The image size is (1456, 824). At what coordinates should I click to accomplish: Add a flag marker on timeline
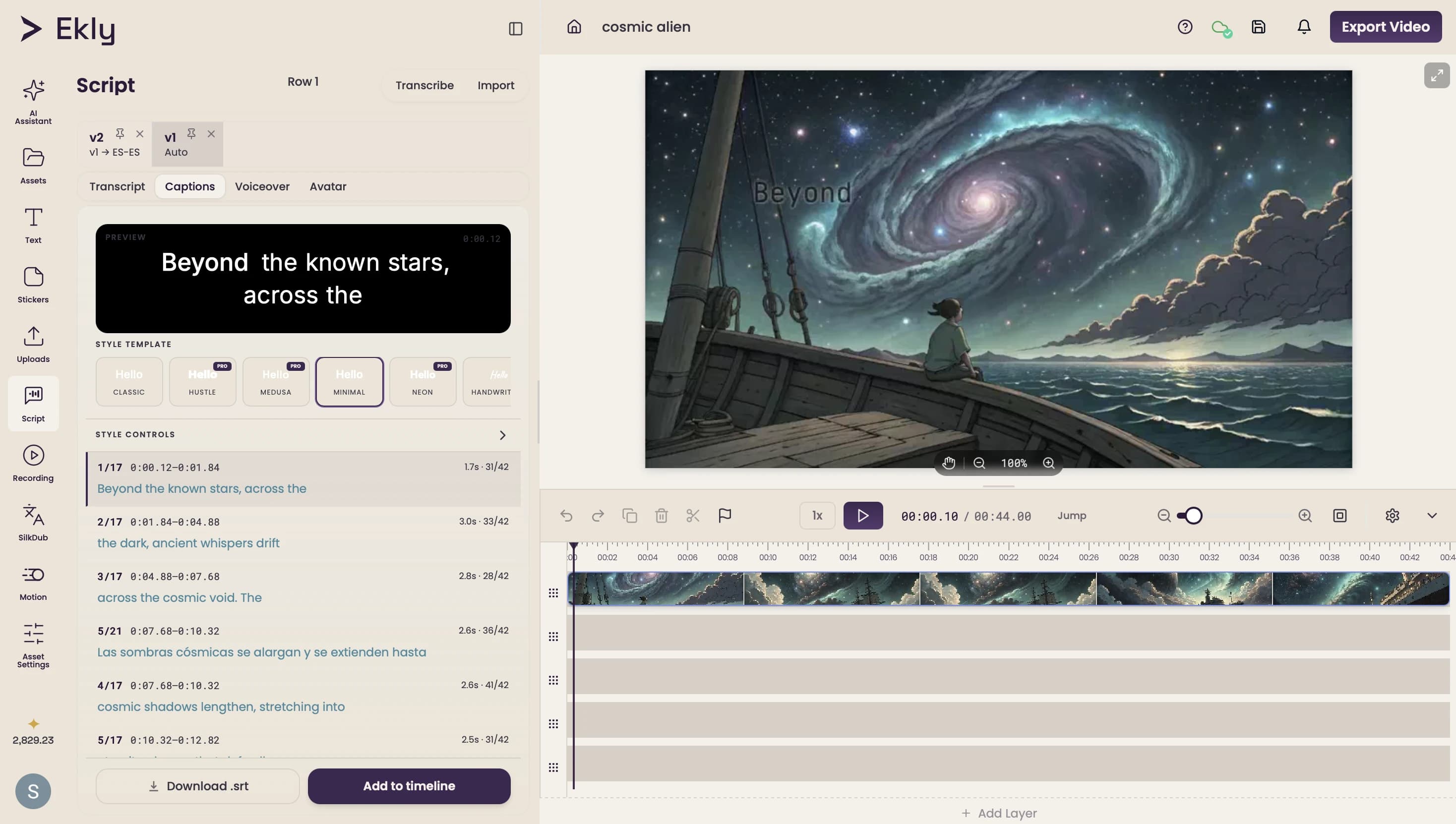(725, 516)
